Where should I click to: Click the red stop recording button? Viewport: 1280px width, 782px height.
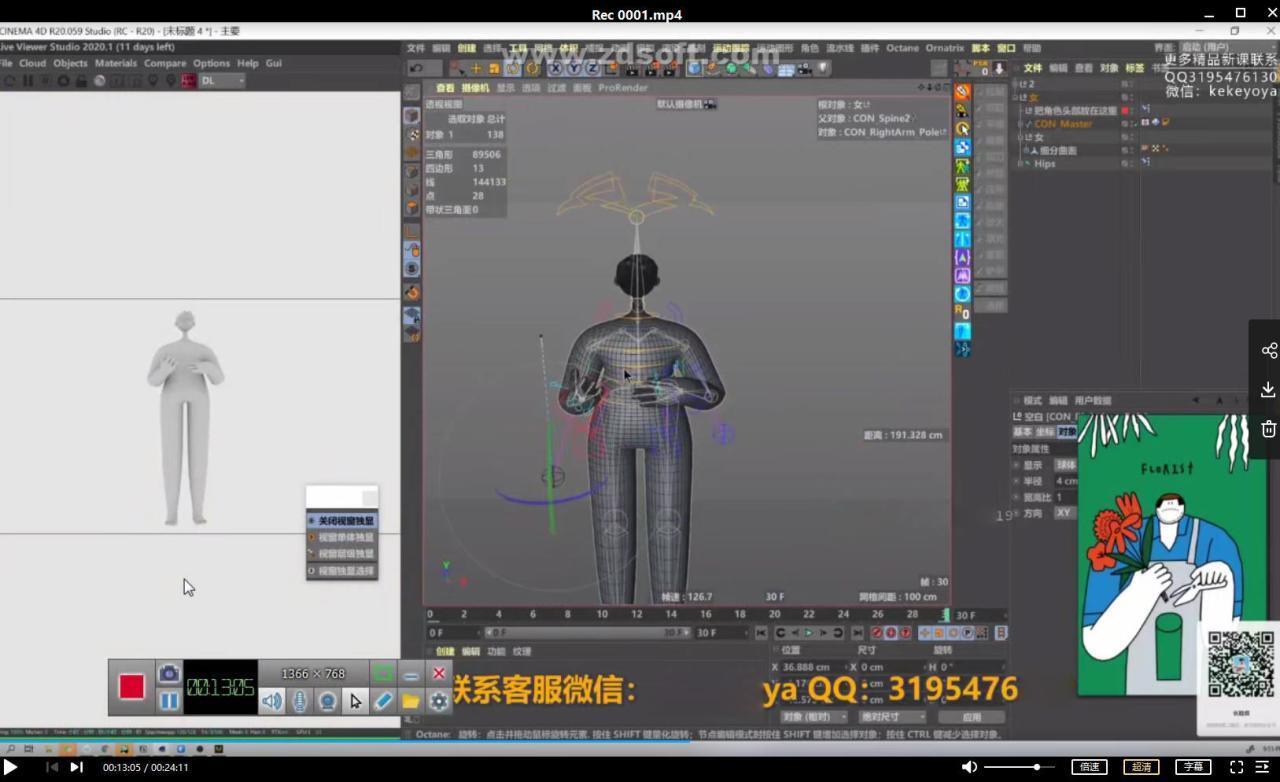click(x=132, y=687)
